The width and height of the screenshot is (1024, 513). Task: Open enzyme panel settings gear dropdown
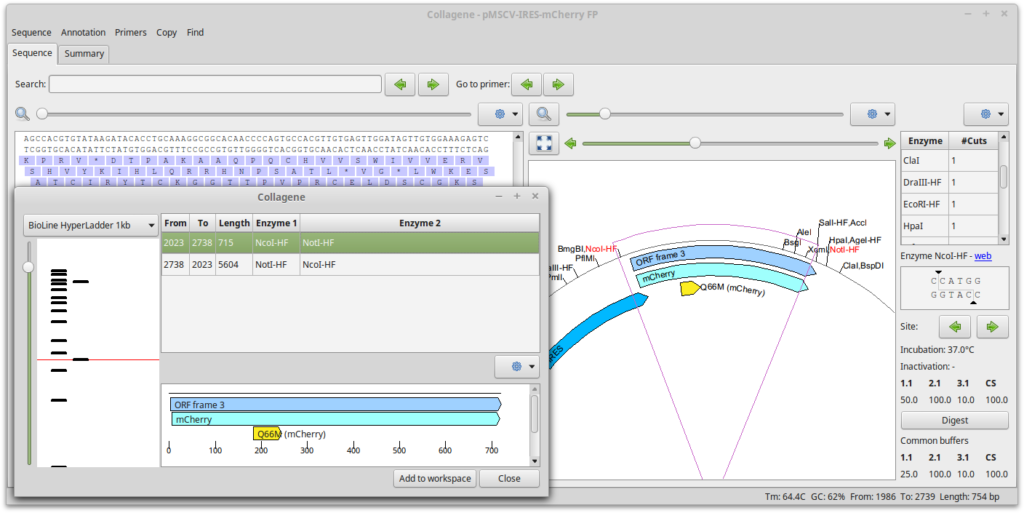coord(986,114)
